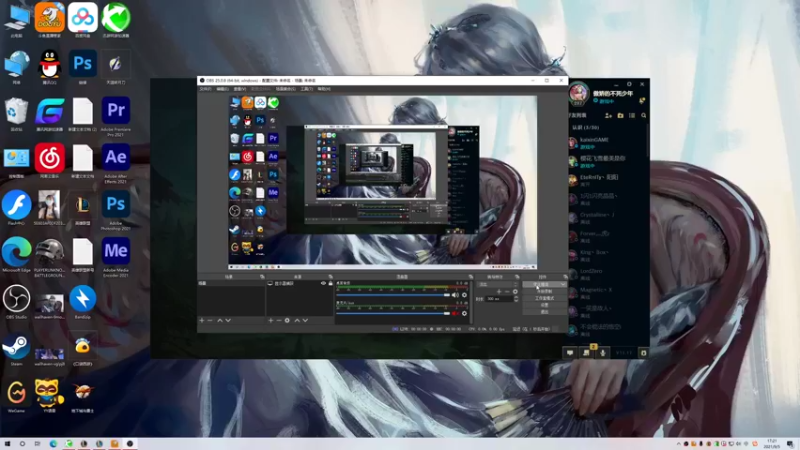Click microphone icon at friends window bottom
800x450 pixels.
[x=603, y=353]
